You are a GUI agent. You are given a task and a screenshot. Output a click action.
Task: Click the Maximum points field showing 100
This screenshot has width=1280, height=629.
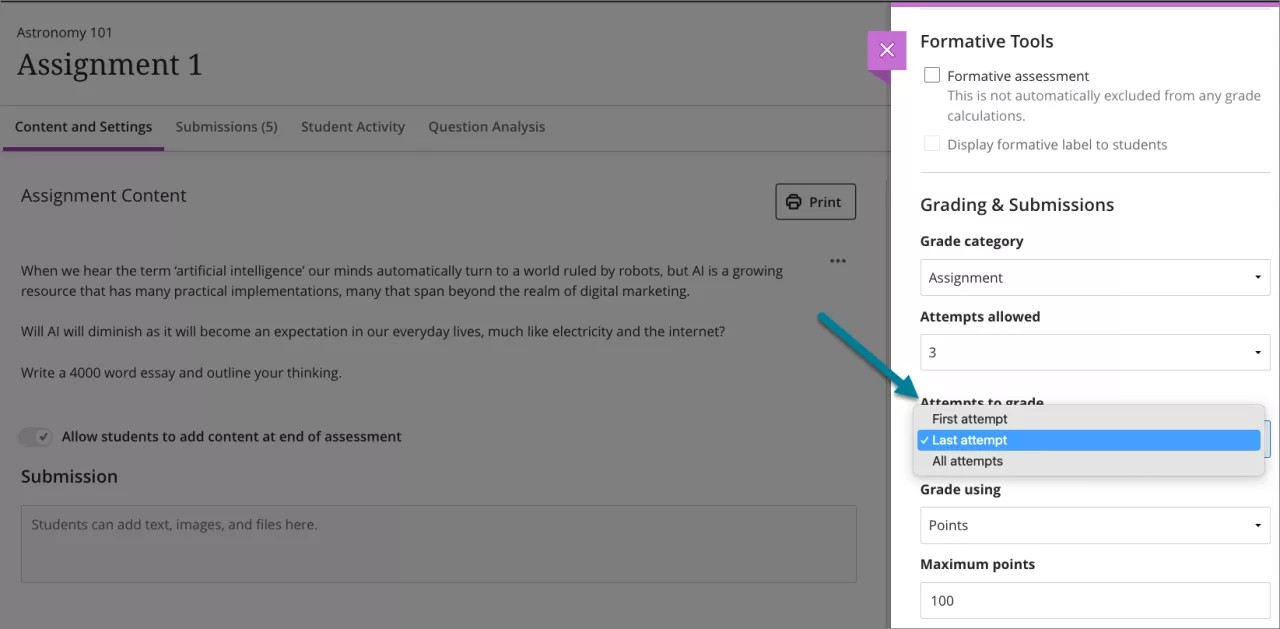(1094, 600)
